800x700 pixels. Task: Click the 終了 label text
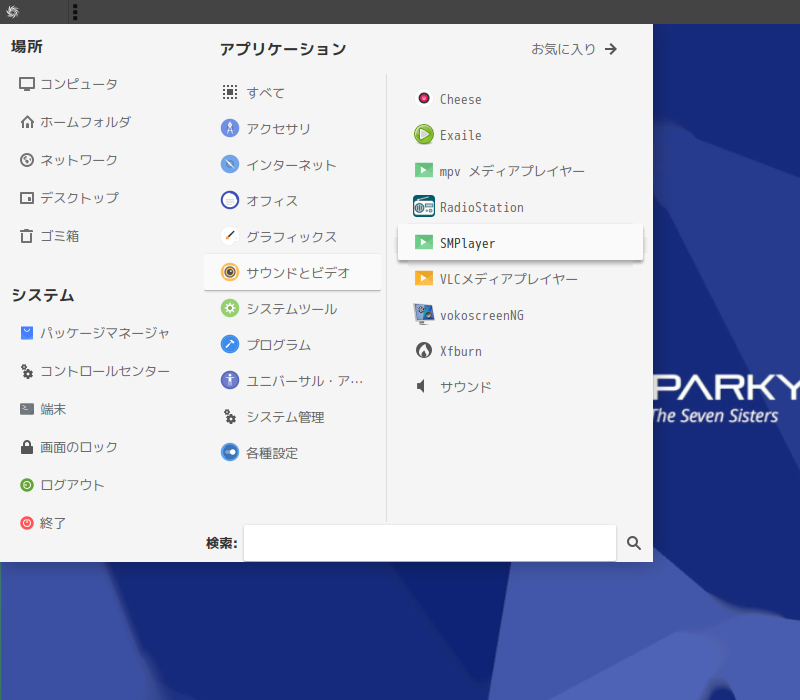coord(53,523)
